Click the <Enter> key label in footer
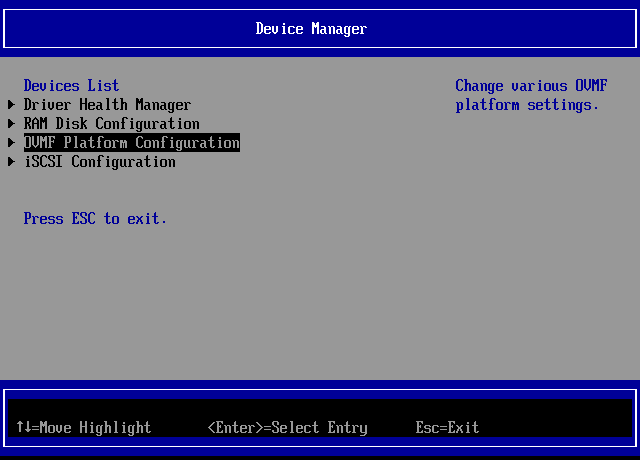This screenshot has height=460, width=640. (x=235, y=428)
